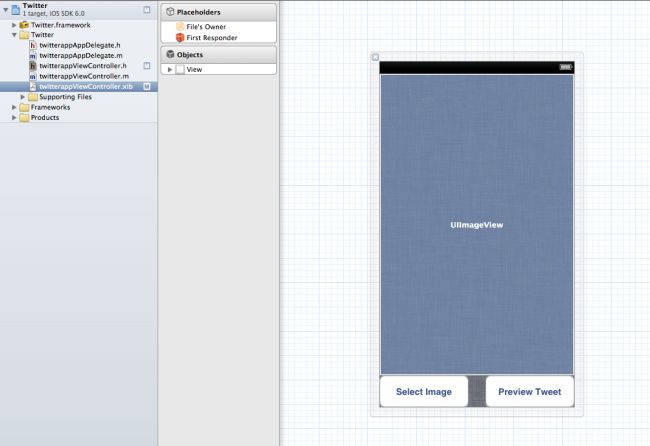Expand the Twitter.framework group

point(14,25)
